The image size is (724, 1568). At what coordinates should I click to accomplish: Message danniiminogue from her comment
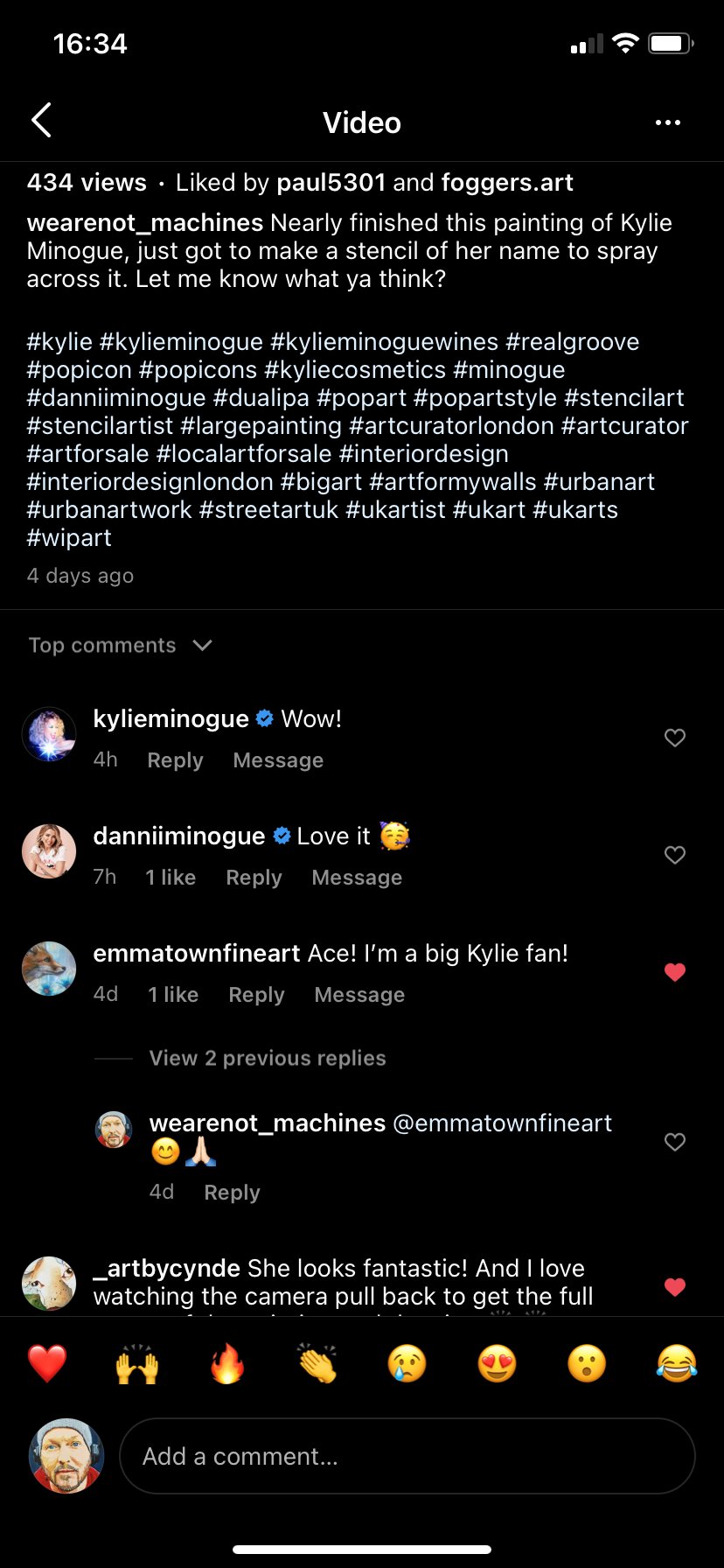tap(357, 878)
